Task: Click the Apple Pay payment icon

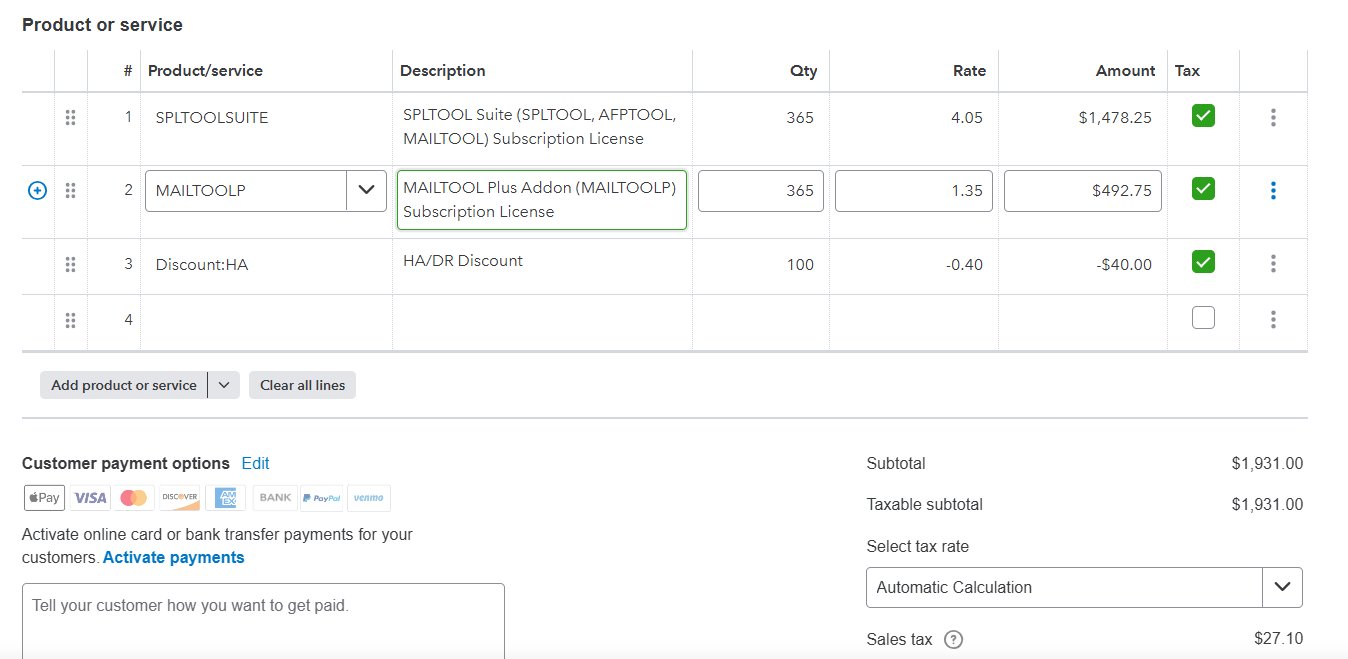Action: click(x=43, y=497)
